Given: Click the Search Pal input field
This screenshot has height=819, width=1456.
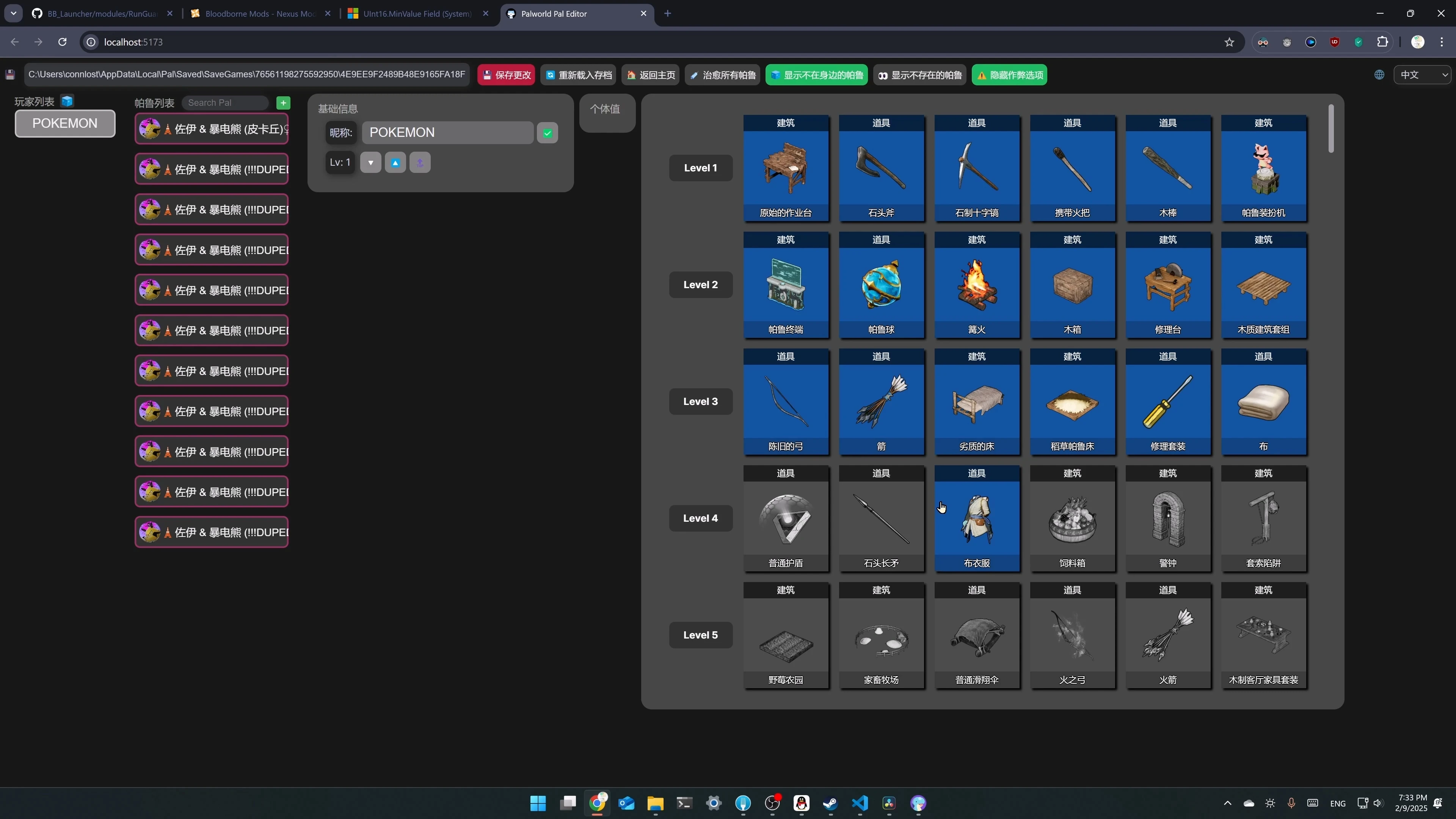Looking at the screenshot, I should coord(225,103).
